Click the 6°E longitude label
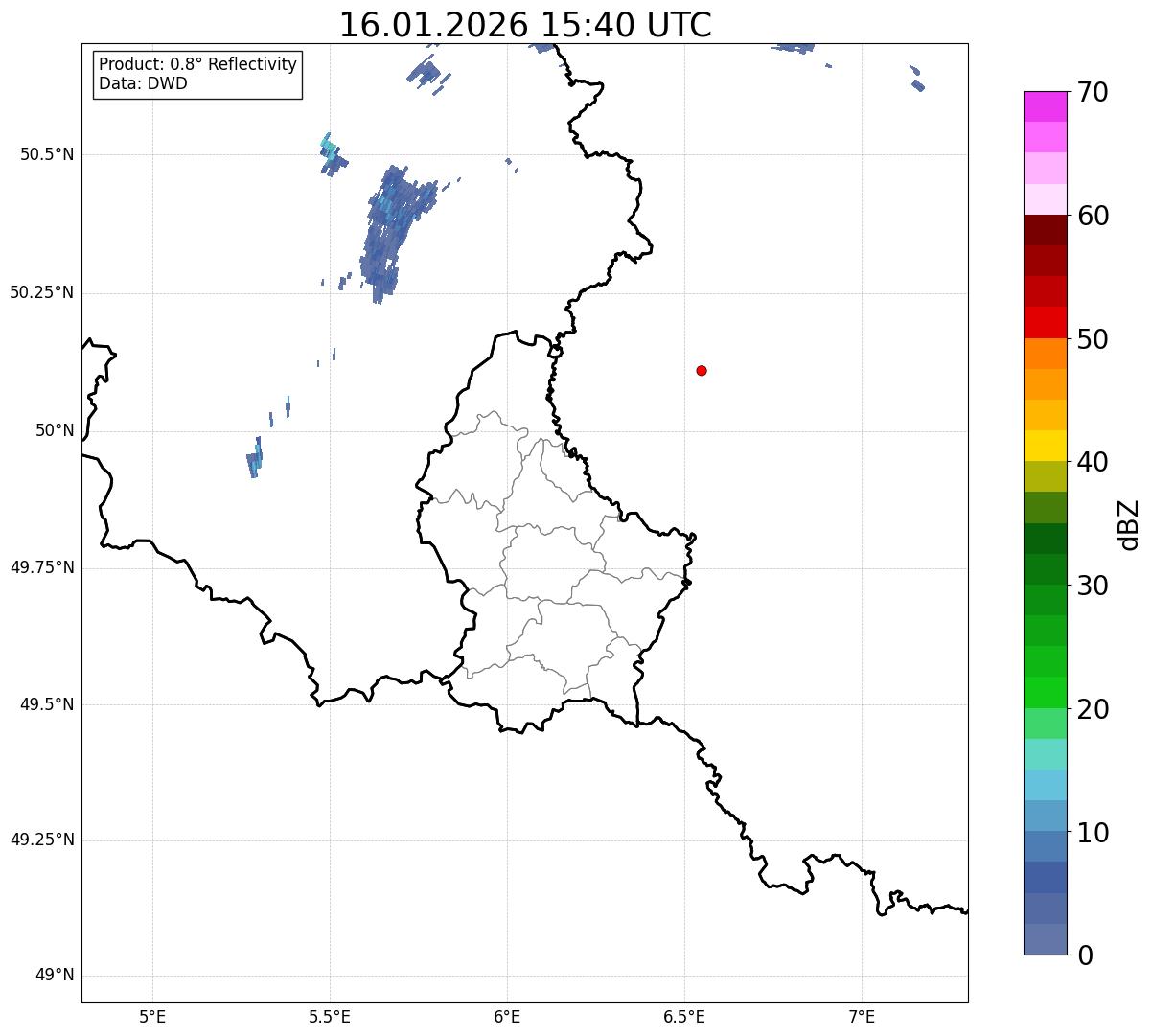The height and width of the screenshot is (1036, 1152). (507, 1016)
